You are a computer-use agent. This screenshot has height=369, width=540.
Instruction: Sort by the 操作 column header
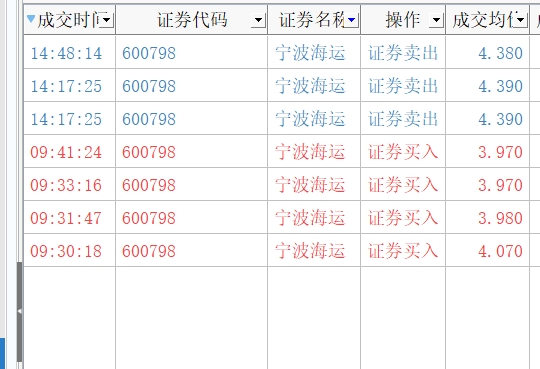tap(403, 20)
